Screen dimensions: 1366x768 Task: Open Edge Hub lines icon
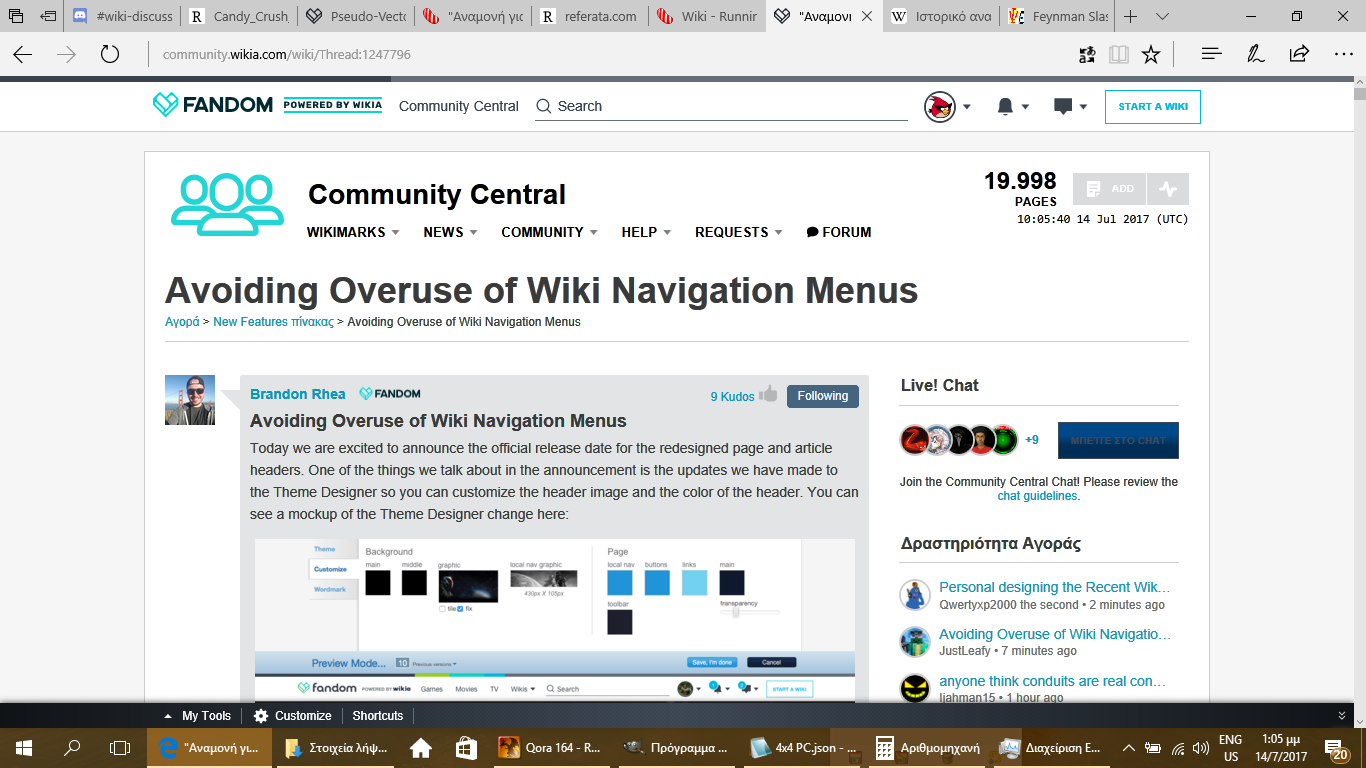1211,54
